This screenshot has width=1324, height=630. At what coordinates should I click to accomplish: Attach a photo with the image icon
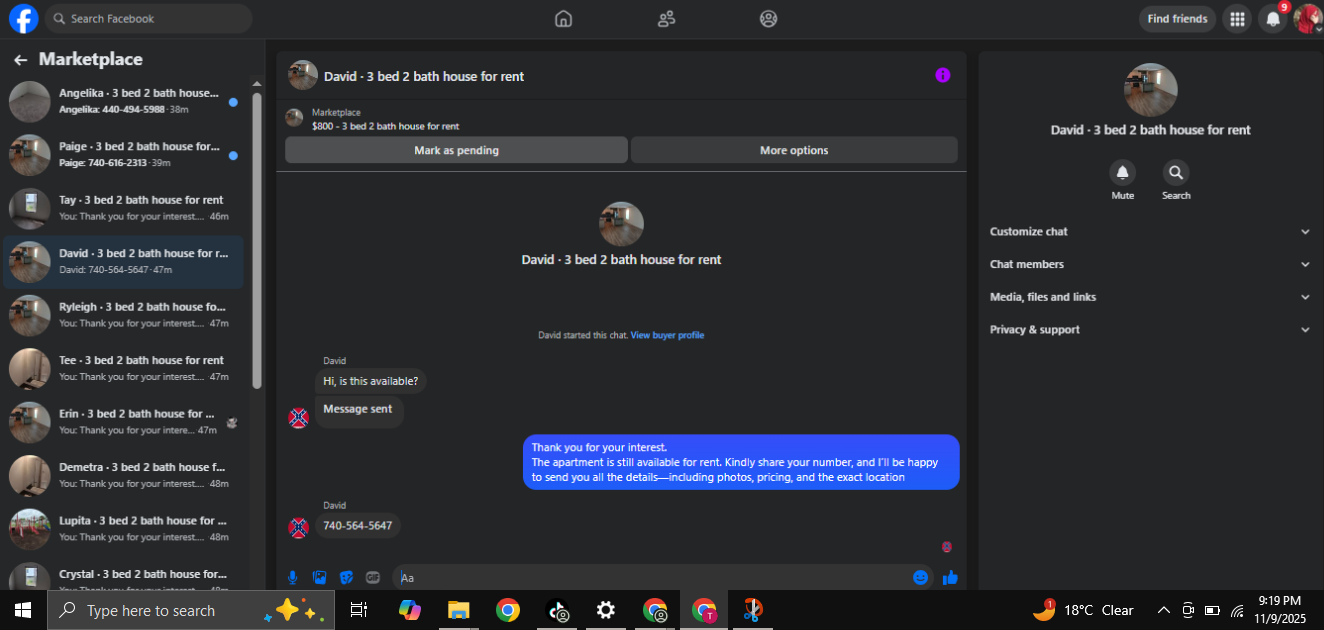[320, 577]
